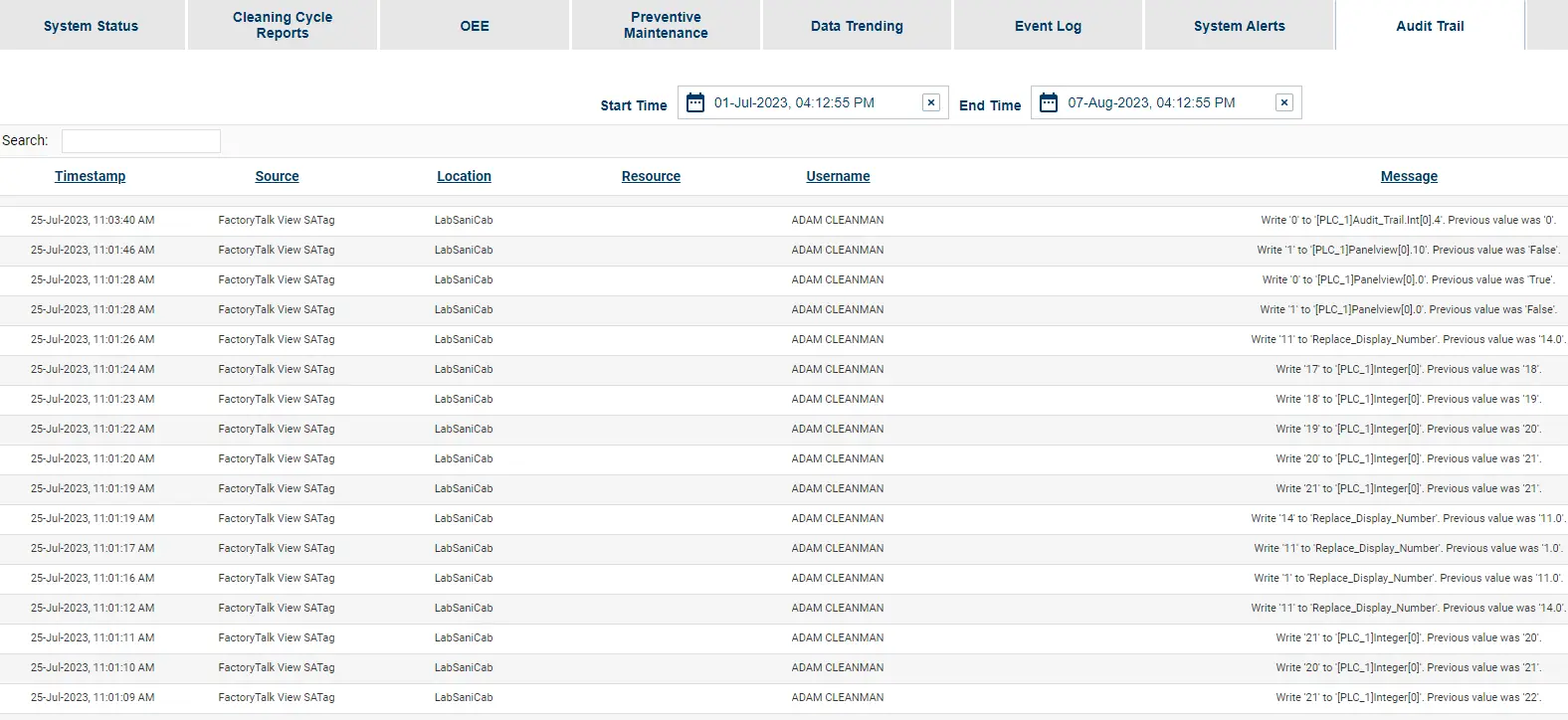This screenshot has height=720, width=1568.
Task: Sort by Location column header
Action: click(464, 176)
